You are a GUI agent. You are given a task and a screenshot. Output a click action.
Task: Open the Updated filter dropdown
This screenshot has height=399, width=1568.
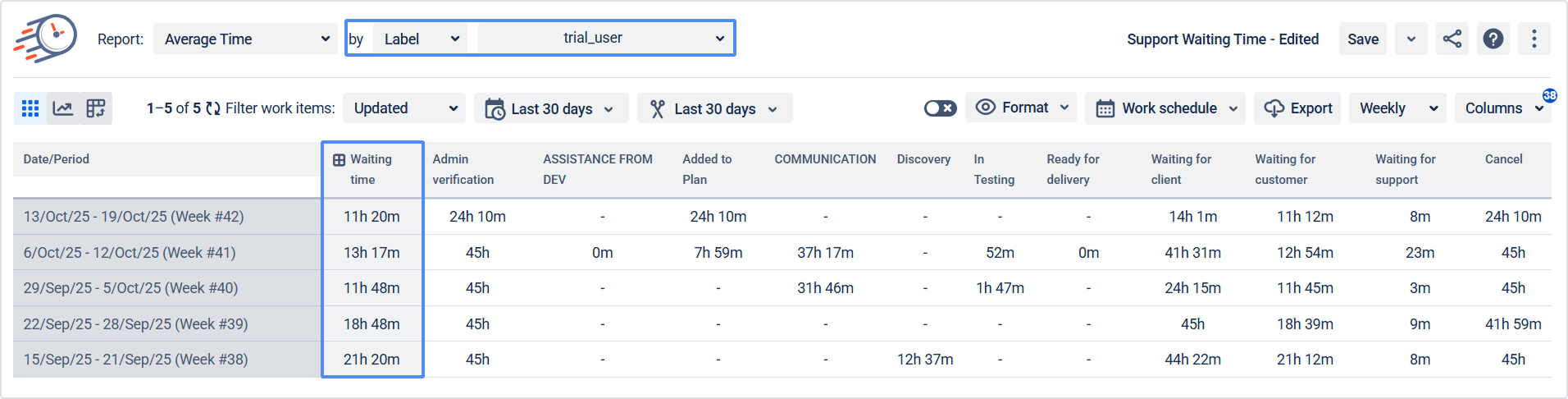404,108
